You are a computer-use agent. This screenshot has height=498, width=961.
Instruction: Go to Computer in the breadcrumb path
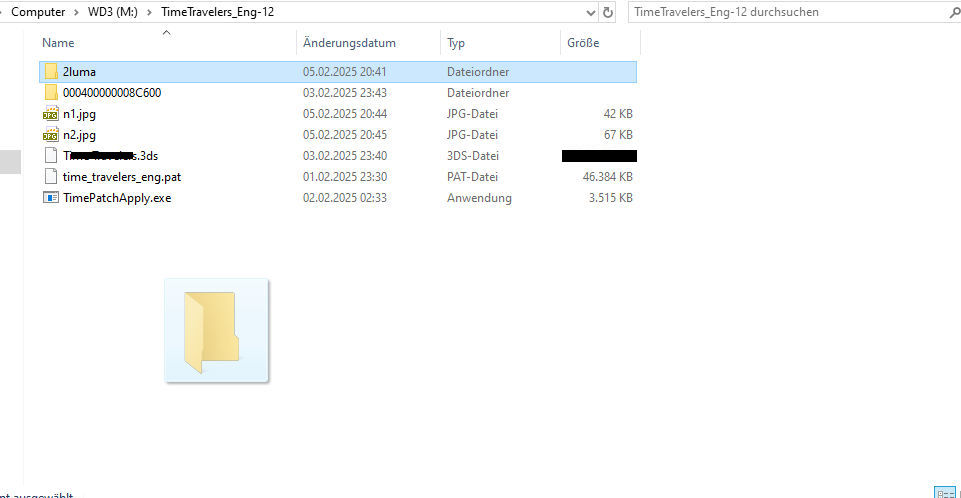pos(38,12)
